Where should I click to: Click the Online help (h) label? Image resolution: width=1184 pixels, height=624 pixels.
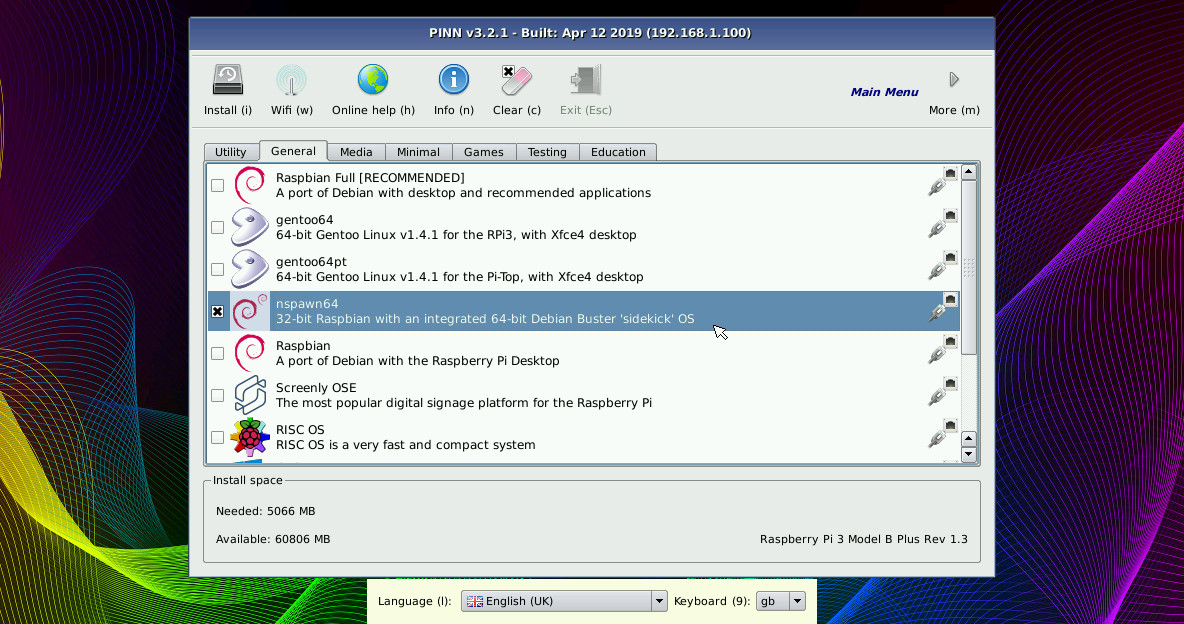(374, 110)
